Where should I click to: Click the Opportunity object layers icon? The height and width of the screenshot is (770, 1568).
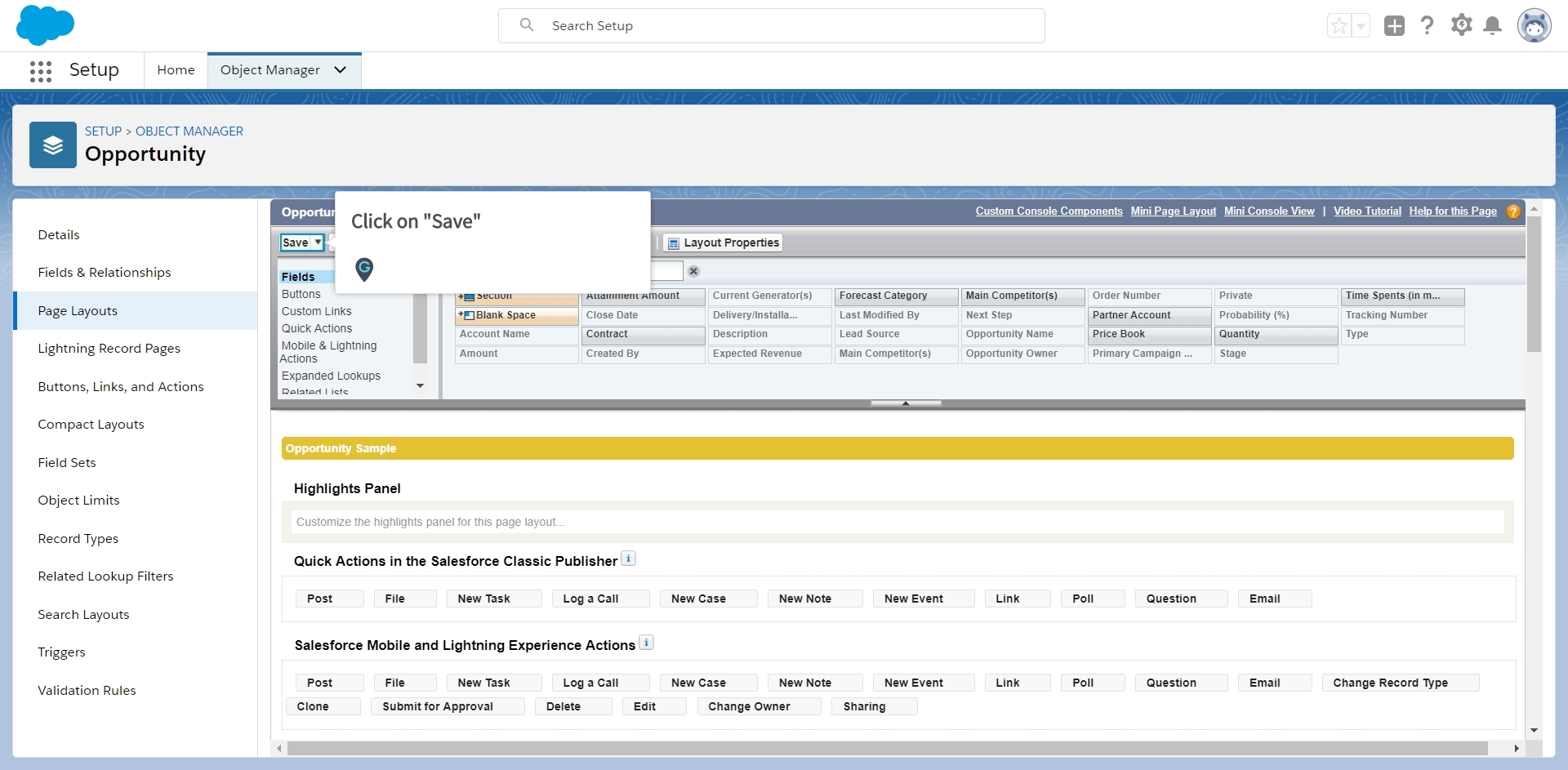coord(53,145)
